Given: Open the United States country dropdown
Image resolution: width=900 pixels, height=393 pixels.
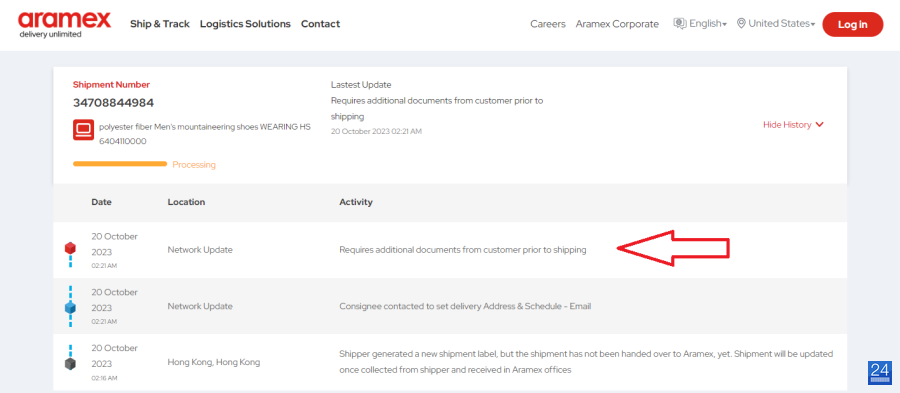Looking at the screenshot, I should click(x=781, y=24).
